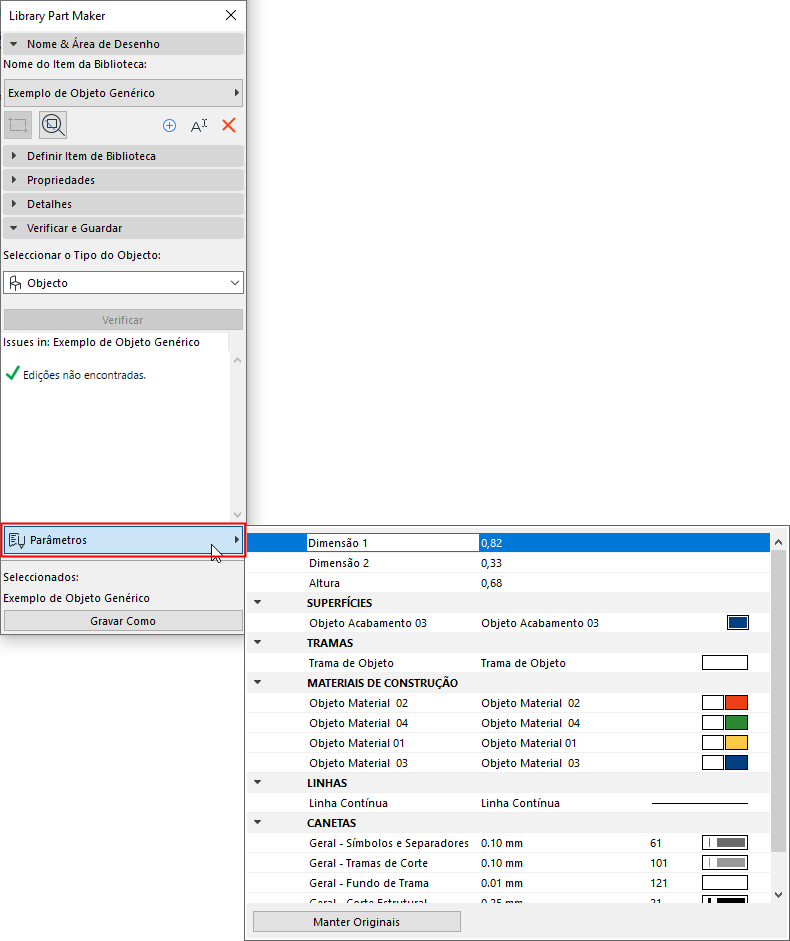Image resolution: width=790 pixels, height=941 pixels.
Task: Click the Objeto Material 03 parameter name
Action: (358, 763)
